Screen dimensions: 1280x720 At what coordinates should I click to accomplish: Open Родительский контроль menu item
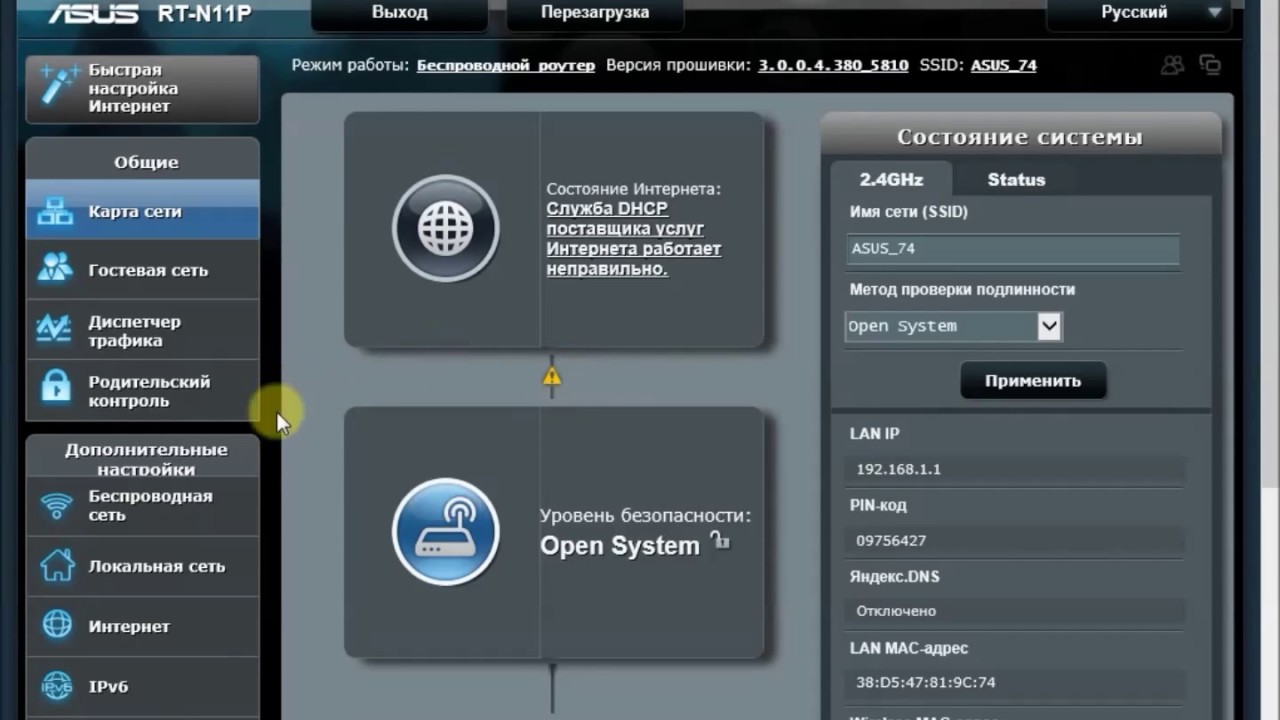tap(142, 391)
